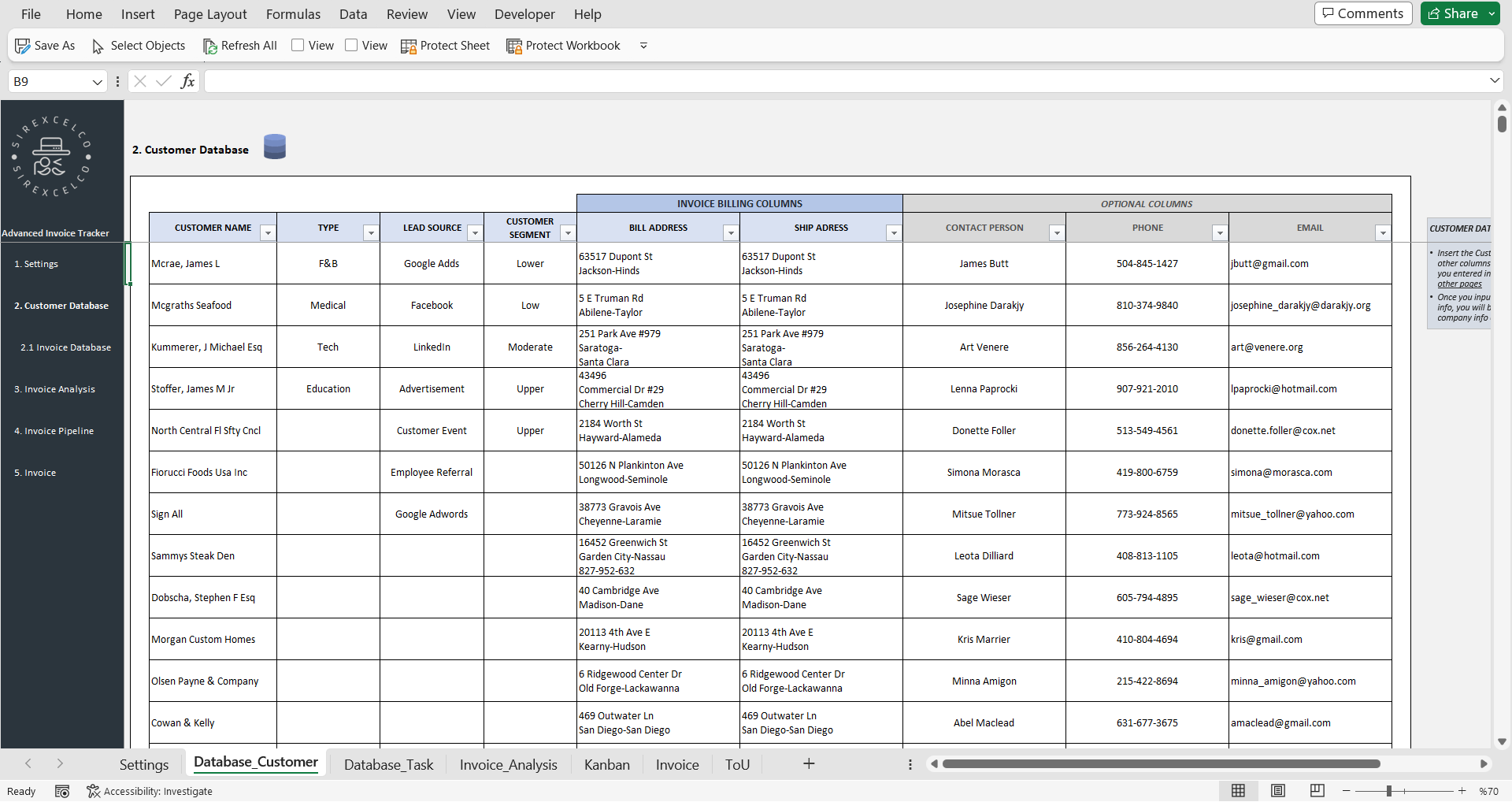Toggle the second View checkbox

tap(351, 45)
